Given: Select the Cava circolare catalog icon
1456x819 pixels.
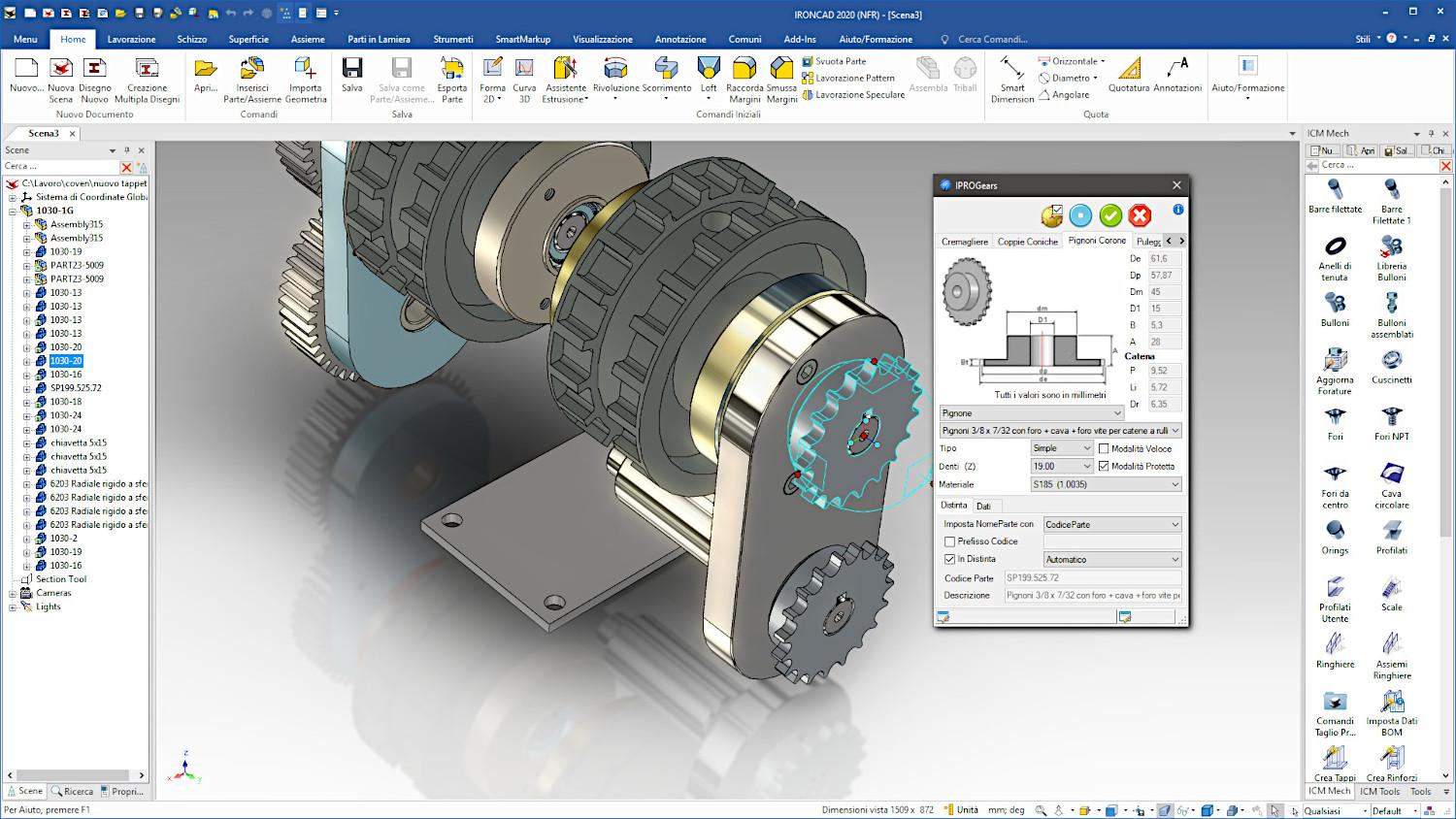Looking at the screenshot, I should tap(1391, 475).
